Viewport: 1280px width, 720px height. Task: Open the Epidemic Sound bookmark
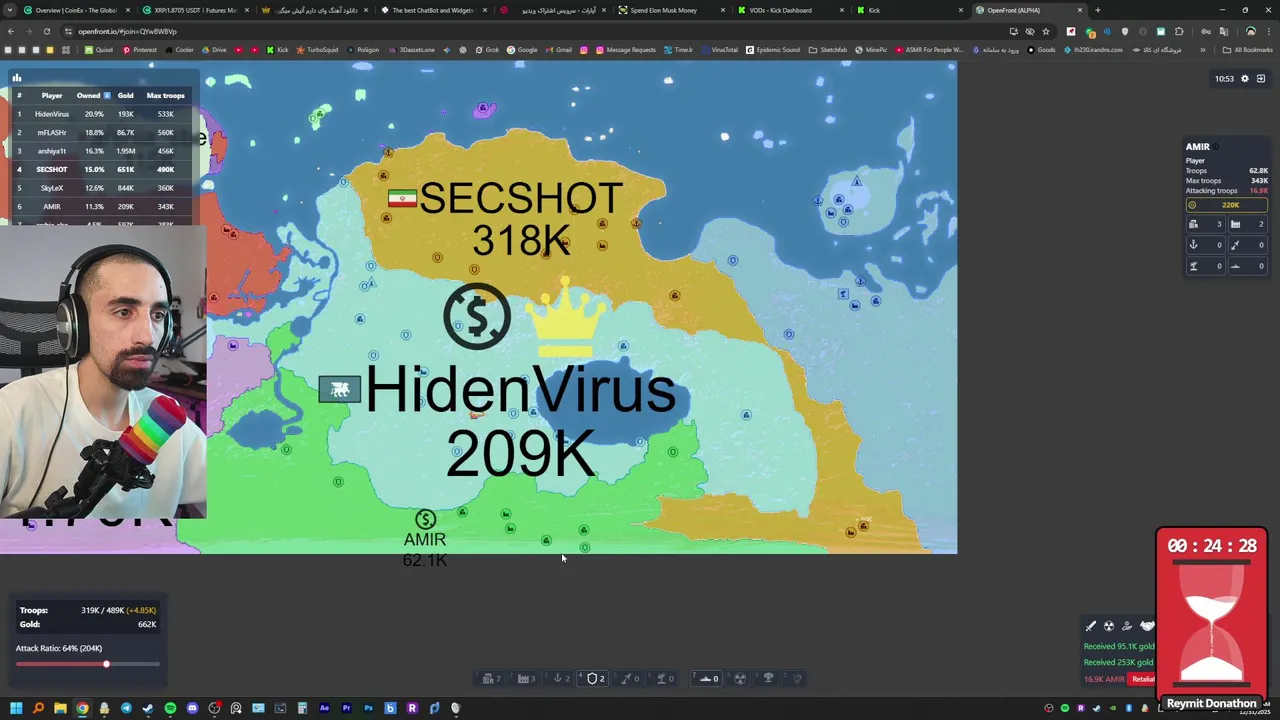click(x=773, y=50)
